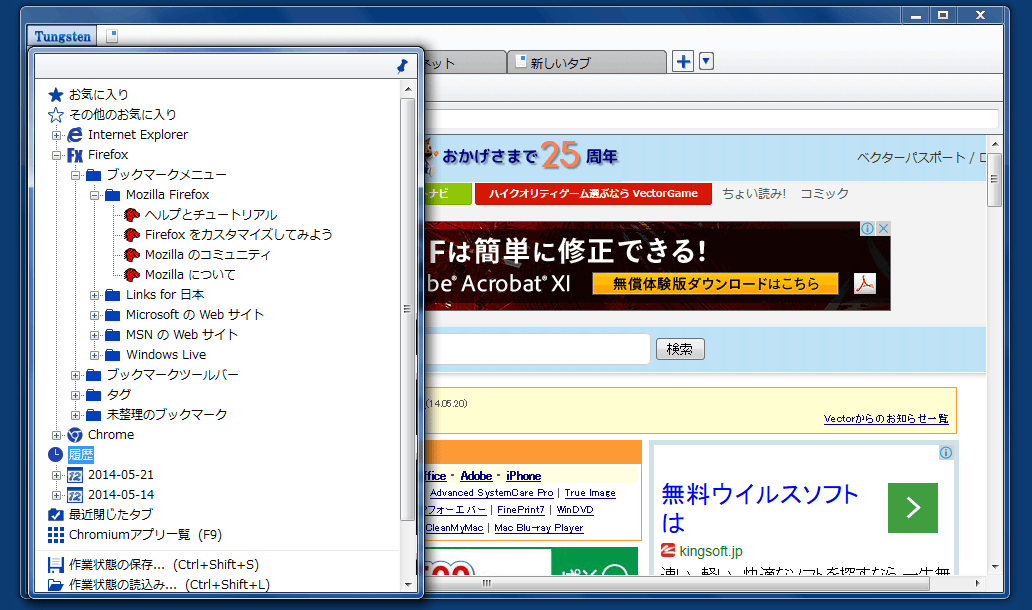Choose 作業状態の読込み... (Ctrl+Shift+L)

coord(169,584)
